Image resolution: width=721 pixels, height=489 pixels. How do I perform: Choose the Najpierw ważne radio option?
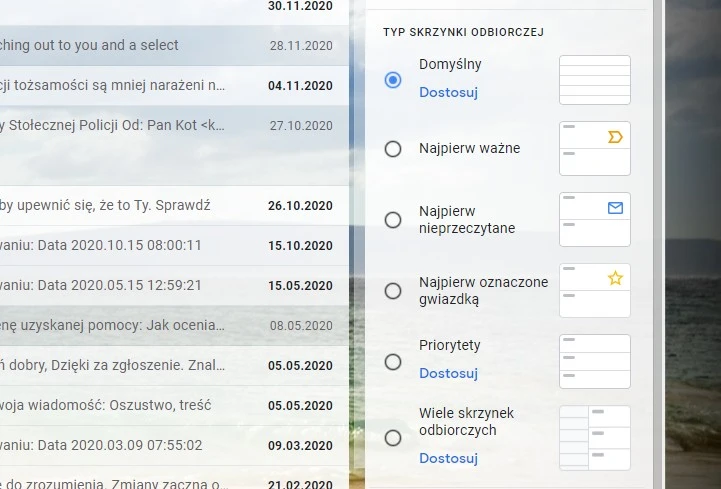click(393, 149)
